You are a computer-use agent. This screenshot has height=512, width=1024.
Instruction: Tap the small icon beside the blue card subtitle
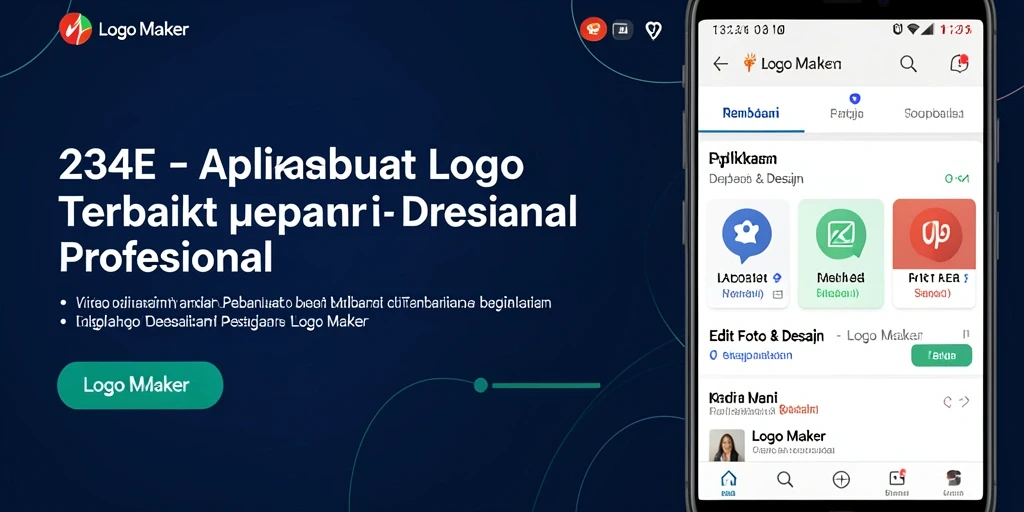click(777, 295)
